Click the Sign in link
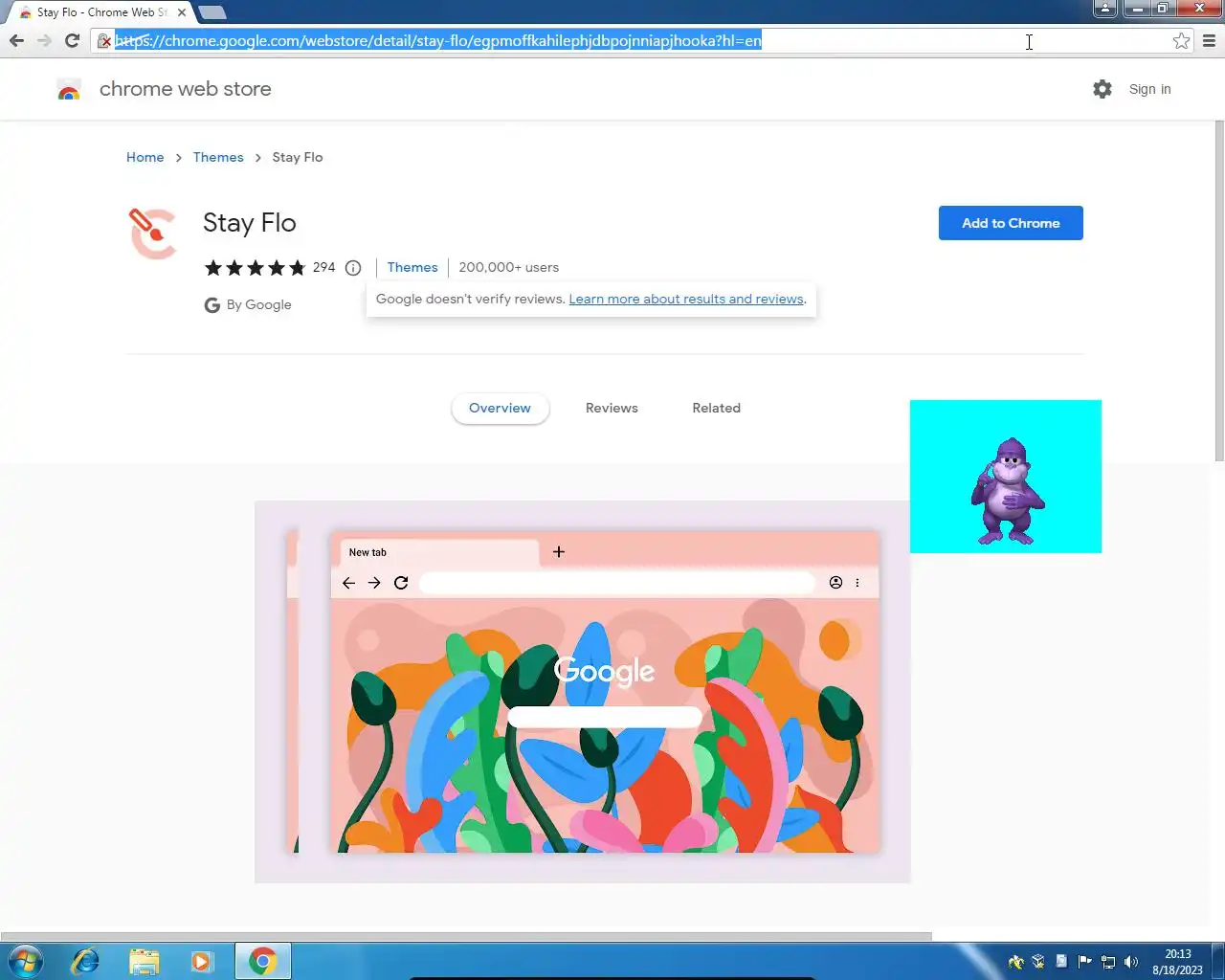 tap(1149, 89)
